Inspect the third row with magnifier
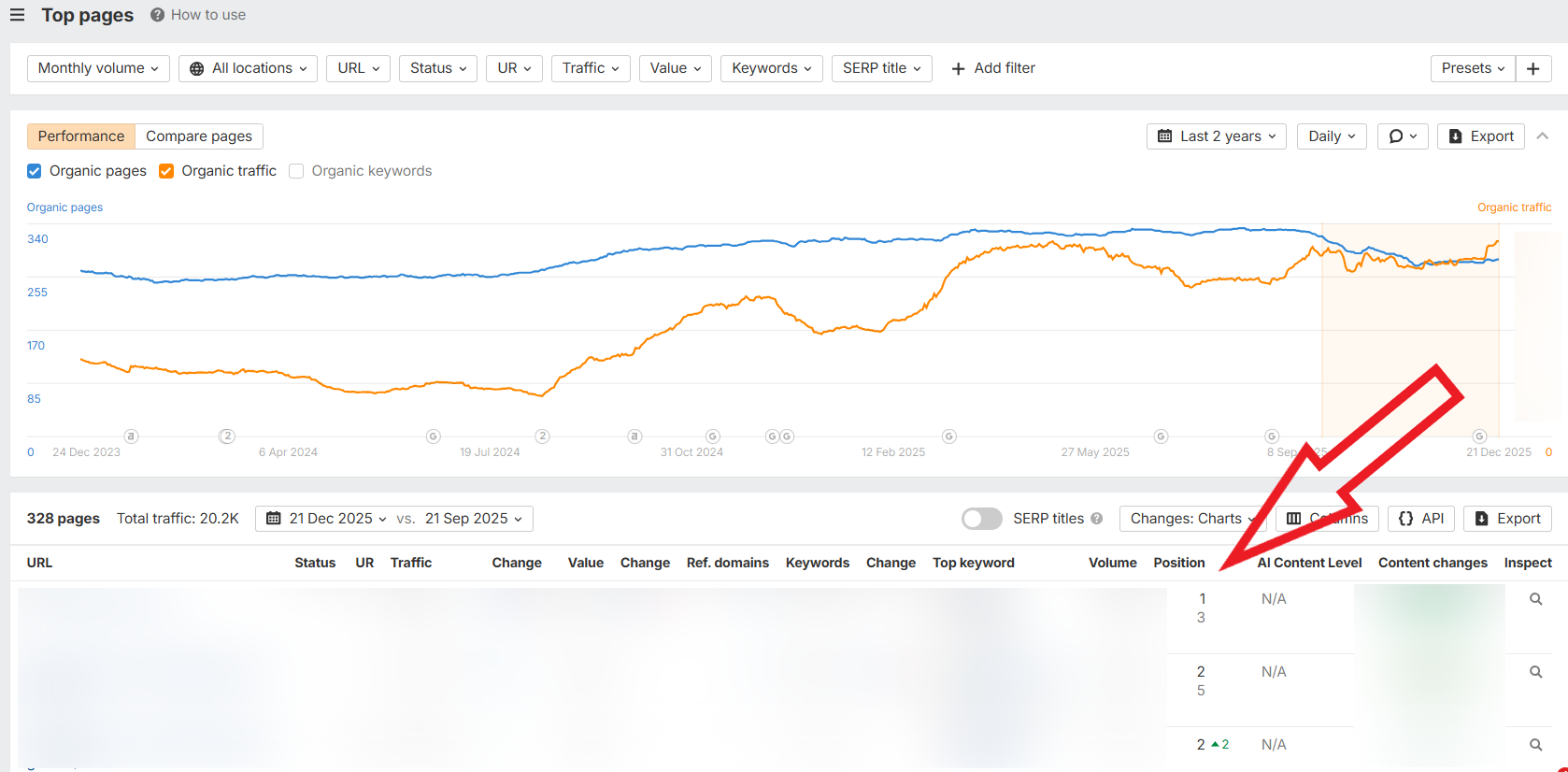This screenshot has width=1568, height=772. click(x=1535, y=745)
